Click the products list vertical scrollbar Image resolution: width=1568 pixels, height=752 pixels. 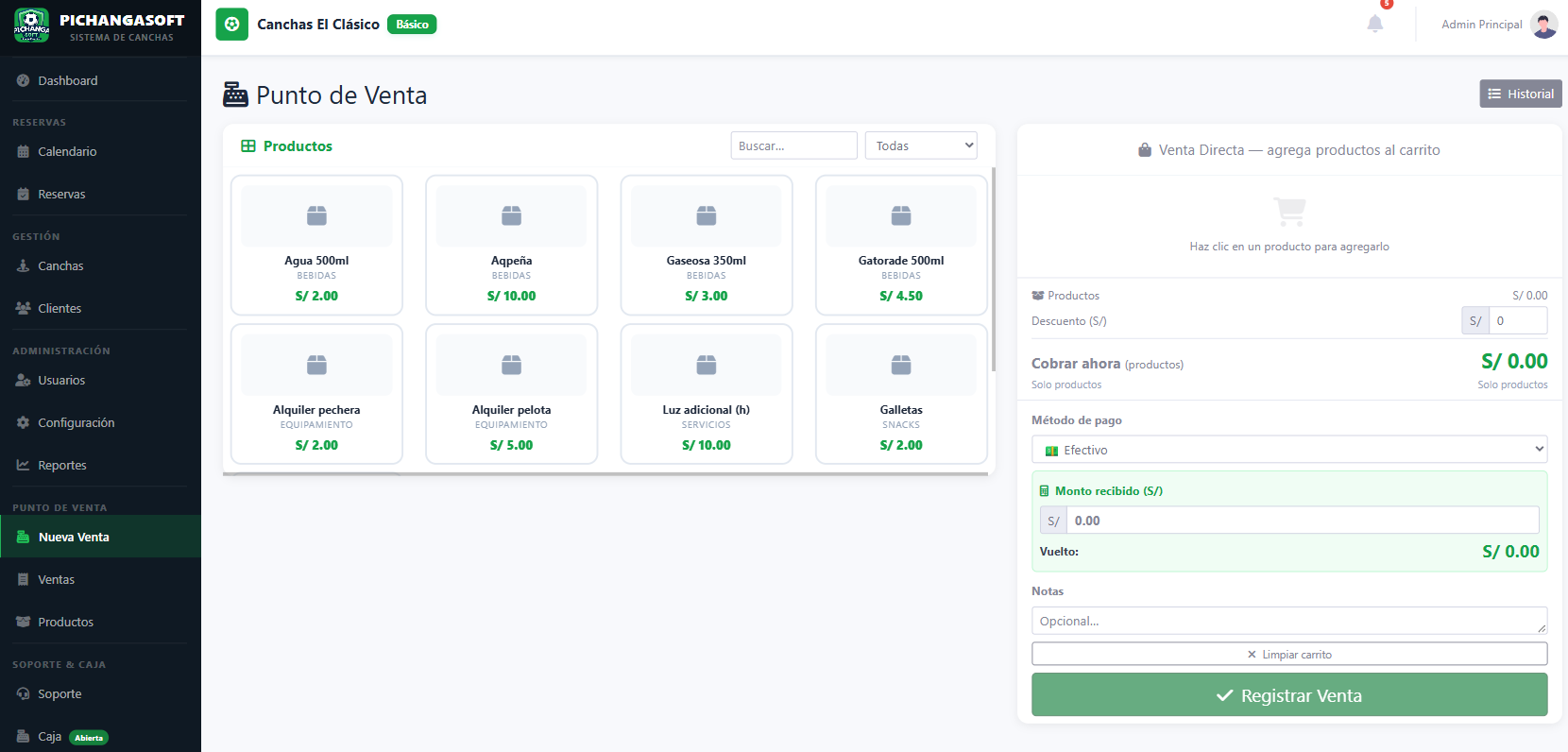point(993,269)
